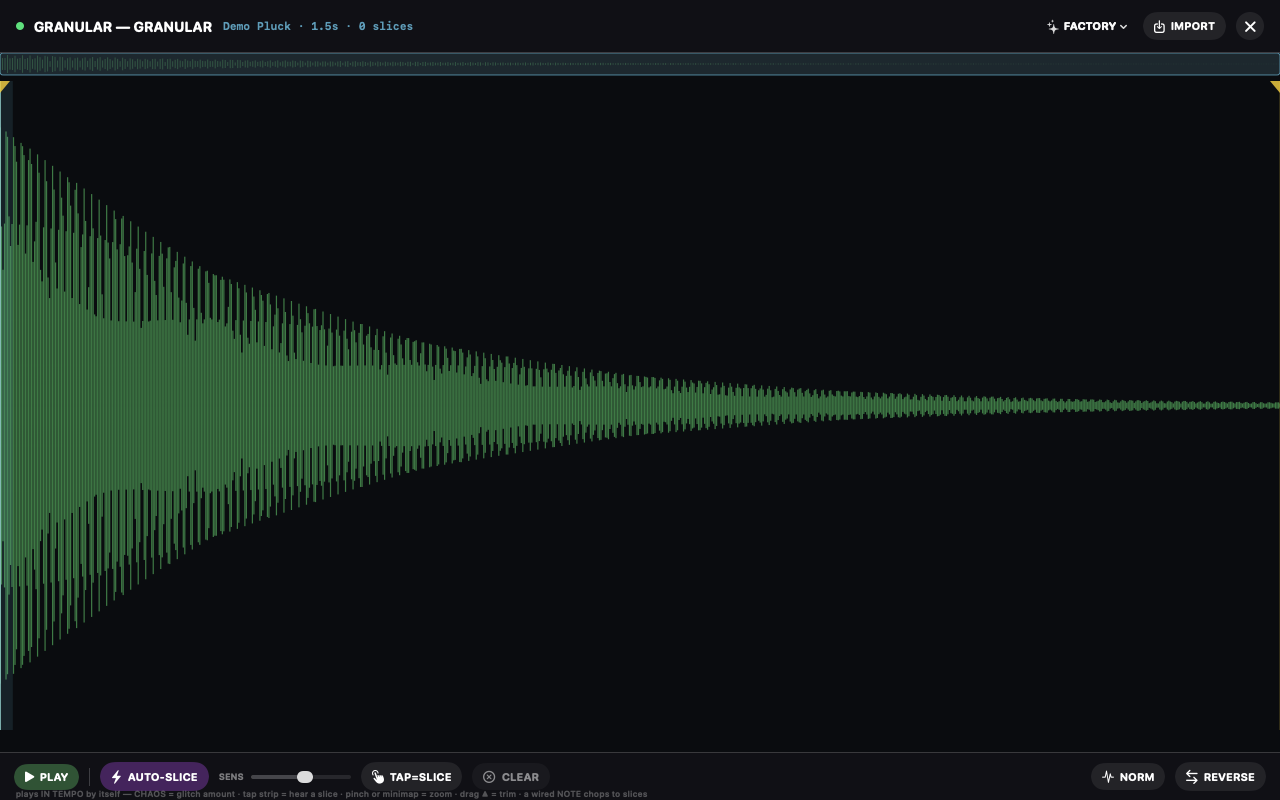Click the IMPORT button
Image resolution: width=1280 pixels, height=800 pixels.
click(x=1184, y=27)
